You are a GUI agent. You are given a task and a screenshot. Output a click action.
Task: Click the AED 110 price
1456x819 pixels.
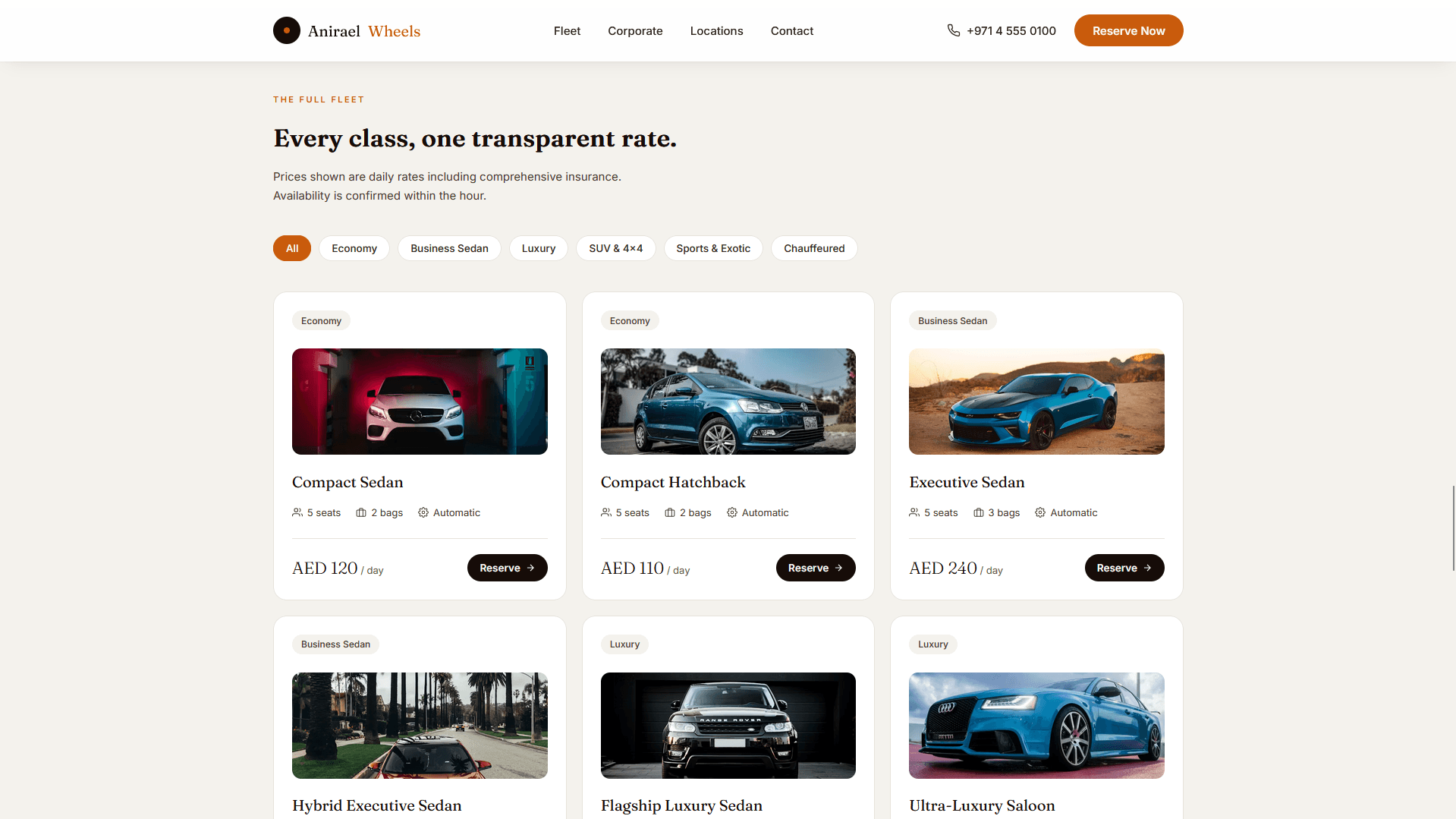click(632, 568)
